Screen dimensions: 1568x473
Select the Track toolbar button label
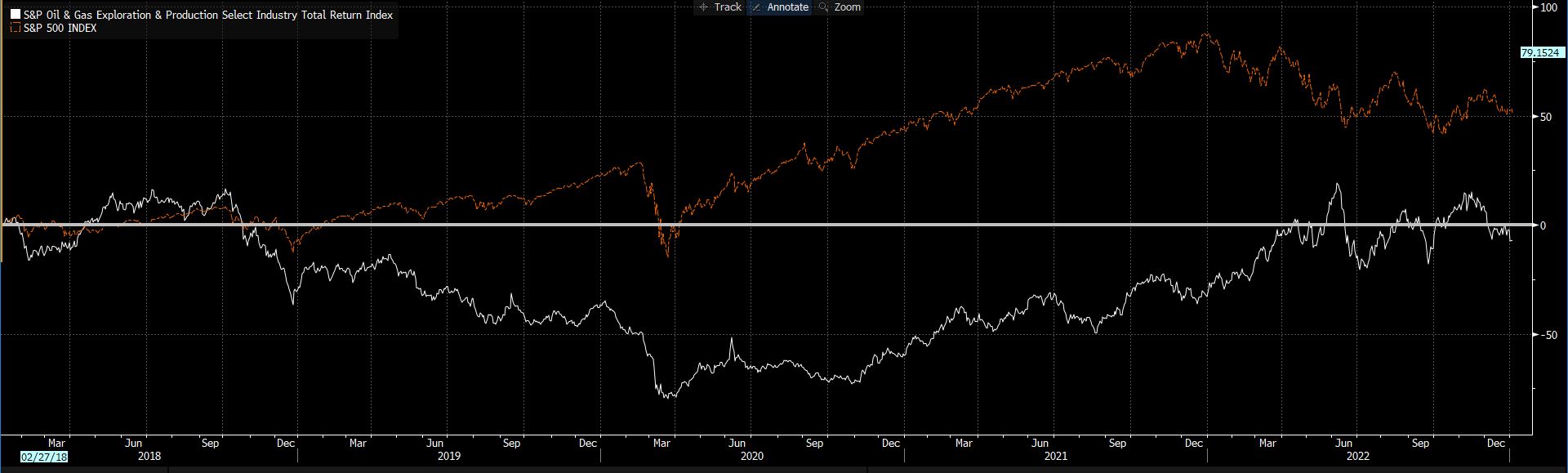pyautogui.click(x=727, y=7)
